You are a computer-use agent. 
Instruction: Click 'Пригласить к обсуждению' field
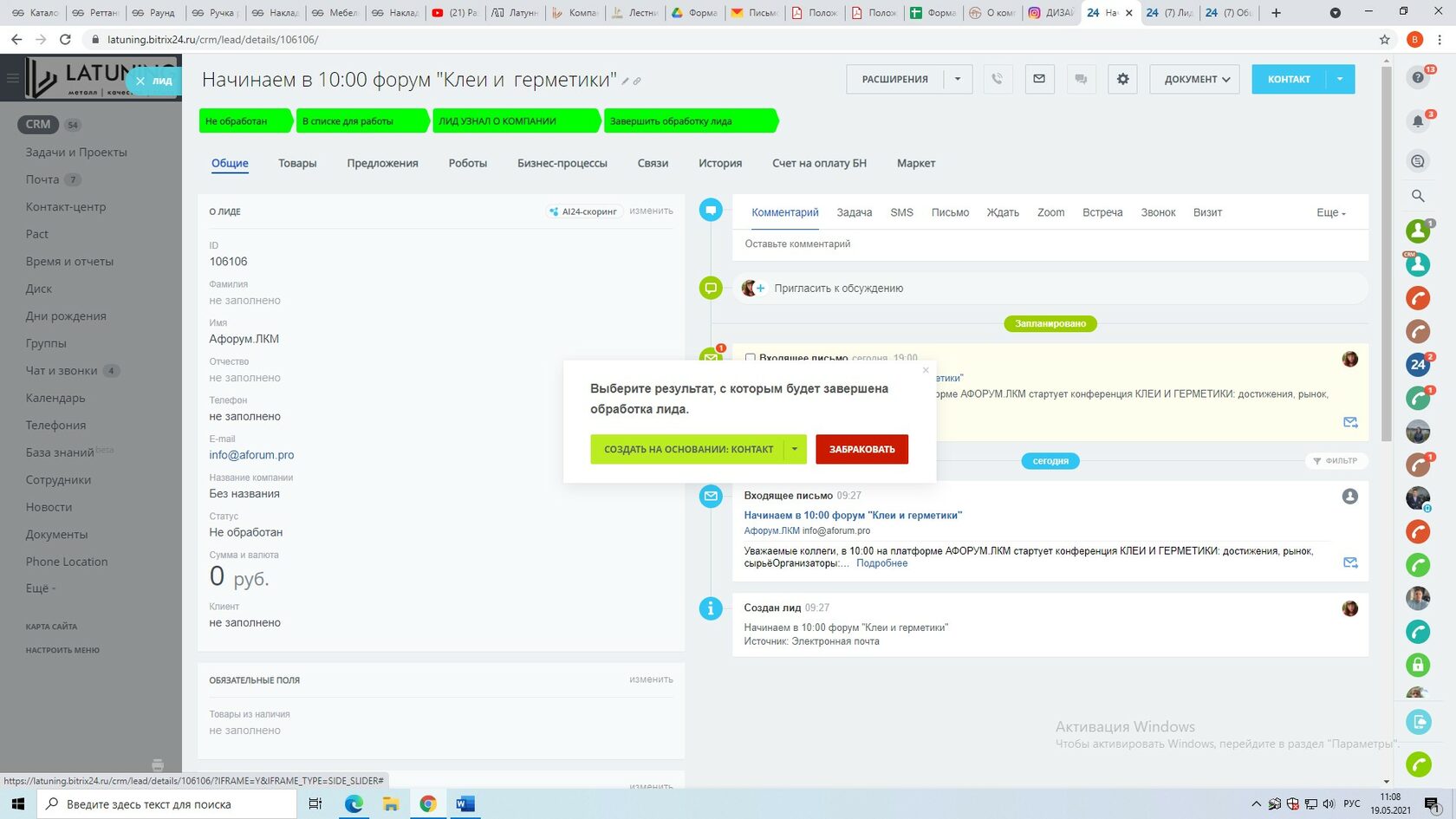point(1050,289)
